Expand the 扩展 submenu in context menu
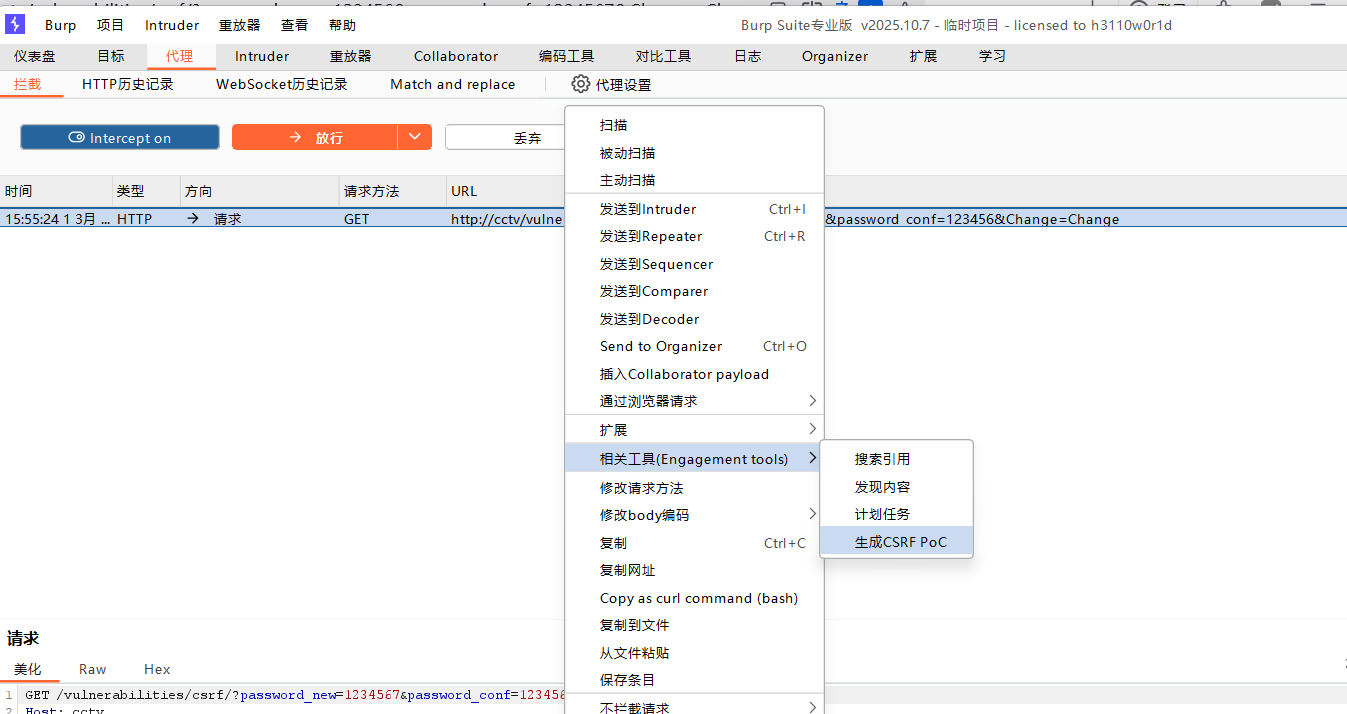1347x714 pixels. [x=694, y=430]
